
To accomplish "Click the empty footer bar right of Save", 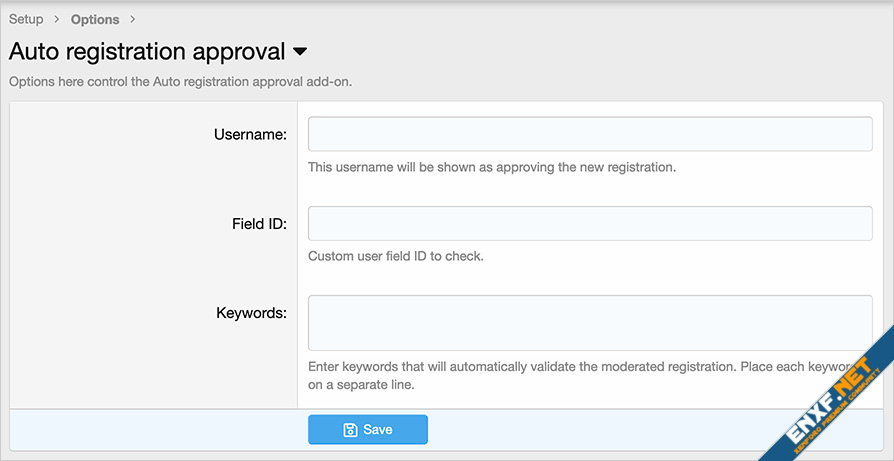I will 600,430.
